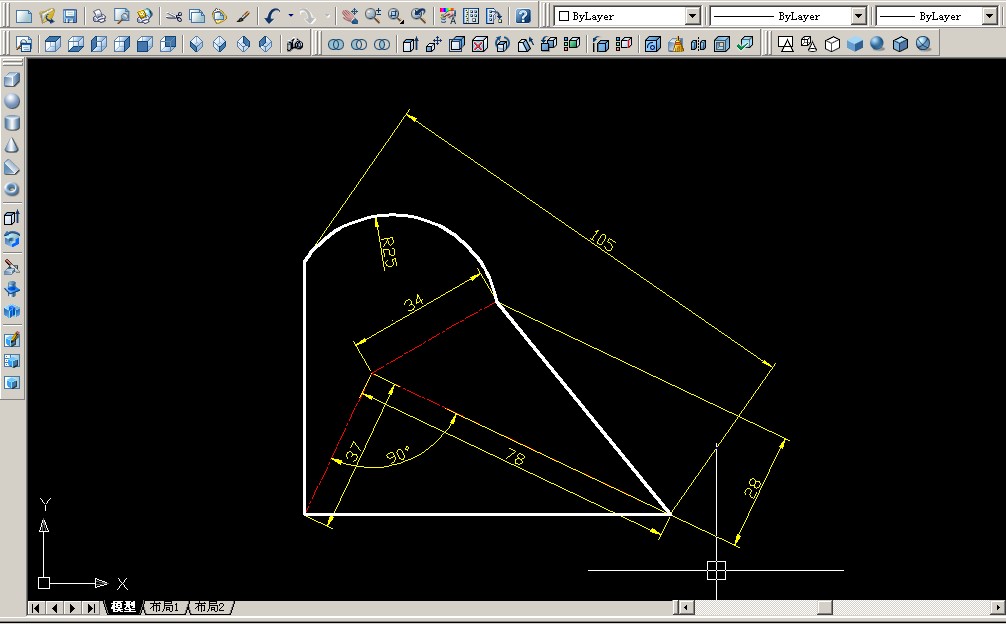Click the Check solid green checkmark icon
1006x624 pixels.
coord(745,44)
